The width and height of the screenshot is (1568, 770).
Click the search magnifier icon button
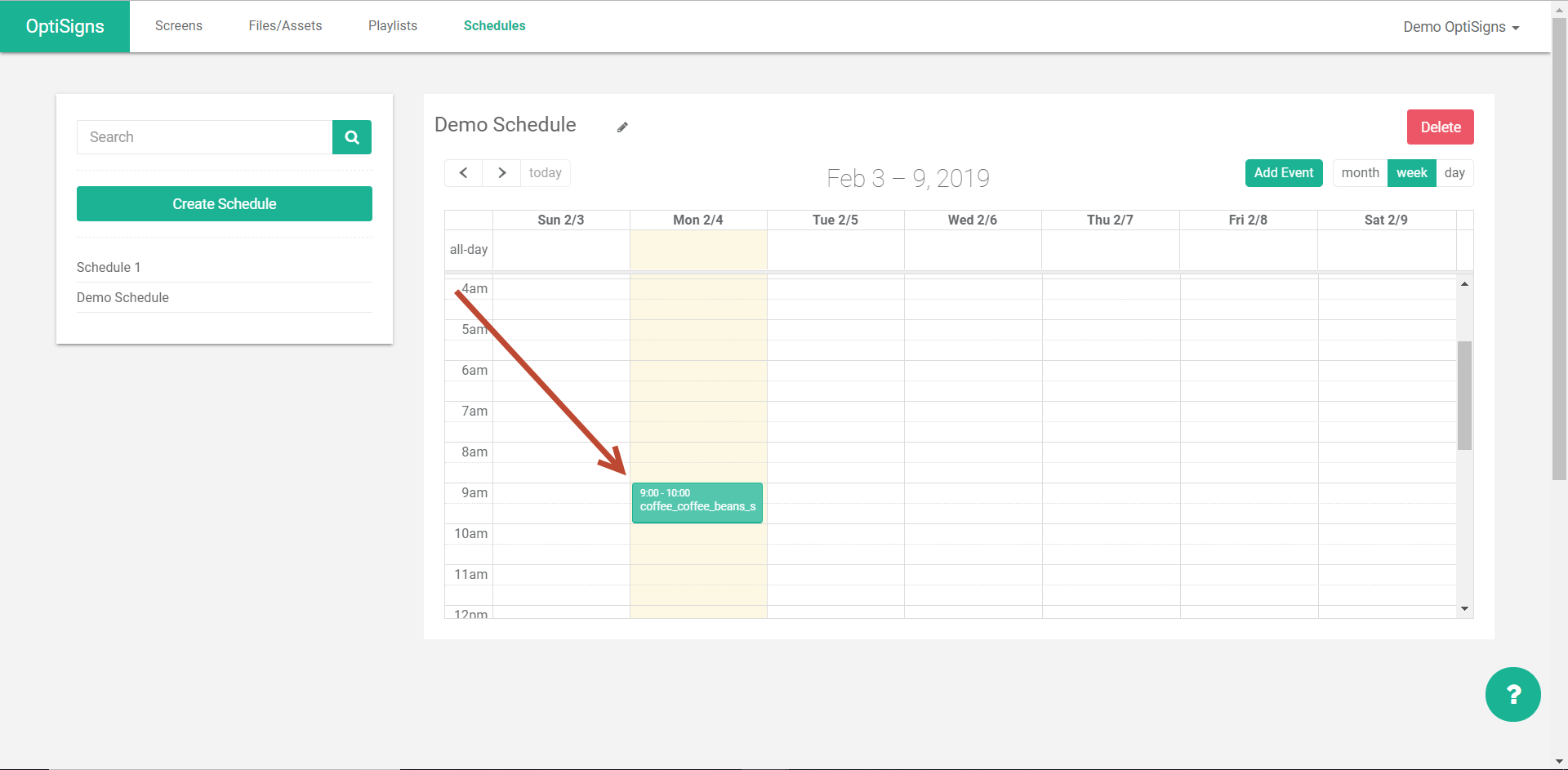point(352,137)
